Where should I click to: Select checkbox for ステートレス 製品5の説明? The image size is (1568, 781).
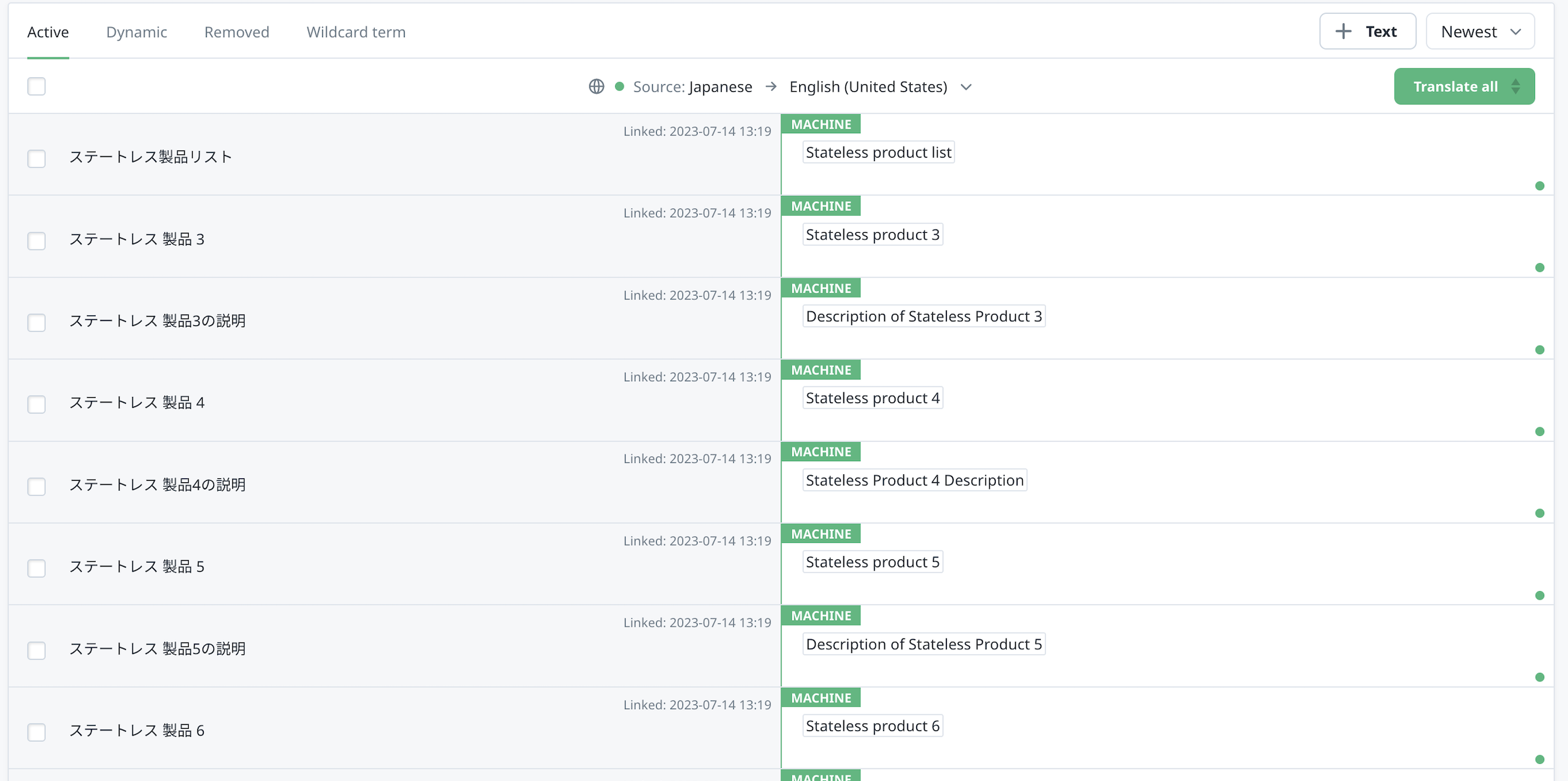(x=36, y=650)
